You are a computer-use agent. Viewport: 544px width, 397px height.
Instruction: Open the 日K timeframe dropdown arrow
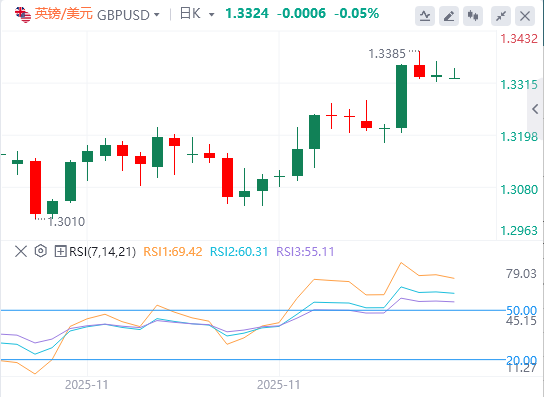[211, 15]
